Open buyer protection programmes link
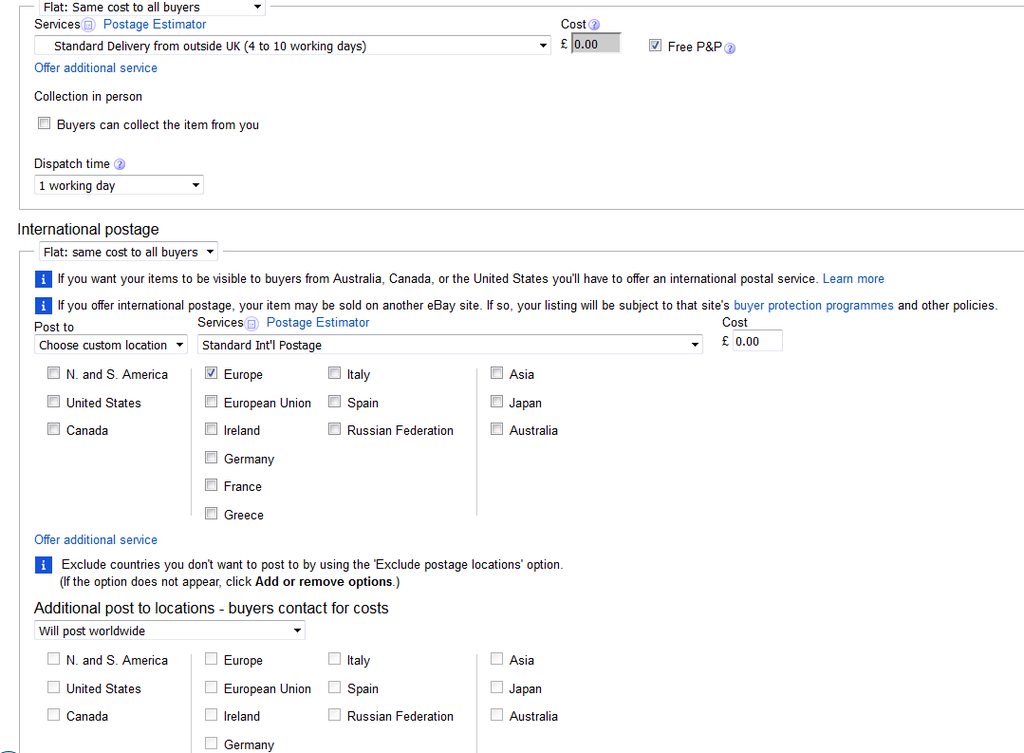 813,306
